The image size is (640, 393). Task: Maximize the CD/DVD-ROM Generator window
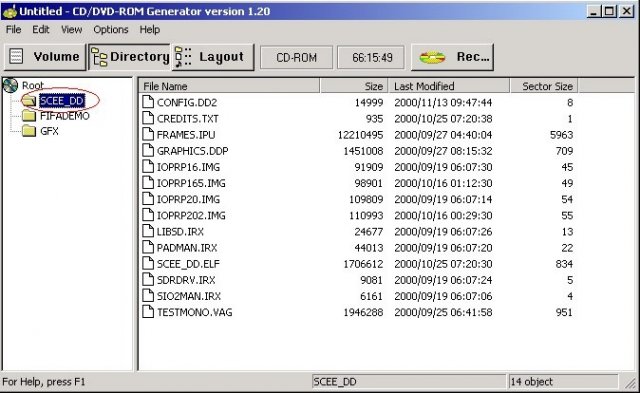coord(609,11)
